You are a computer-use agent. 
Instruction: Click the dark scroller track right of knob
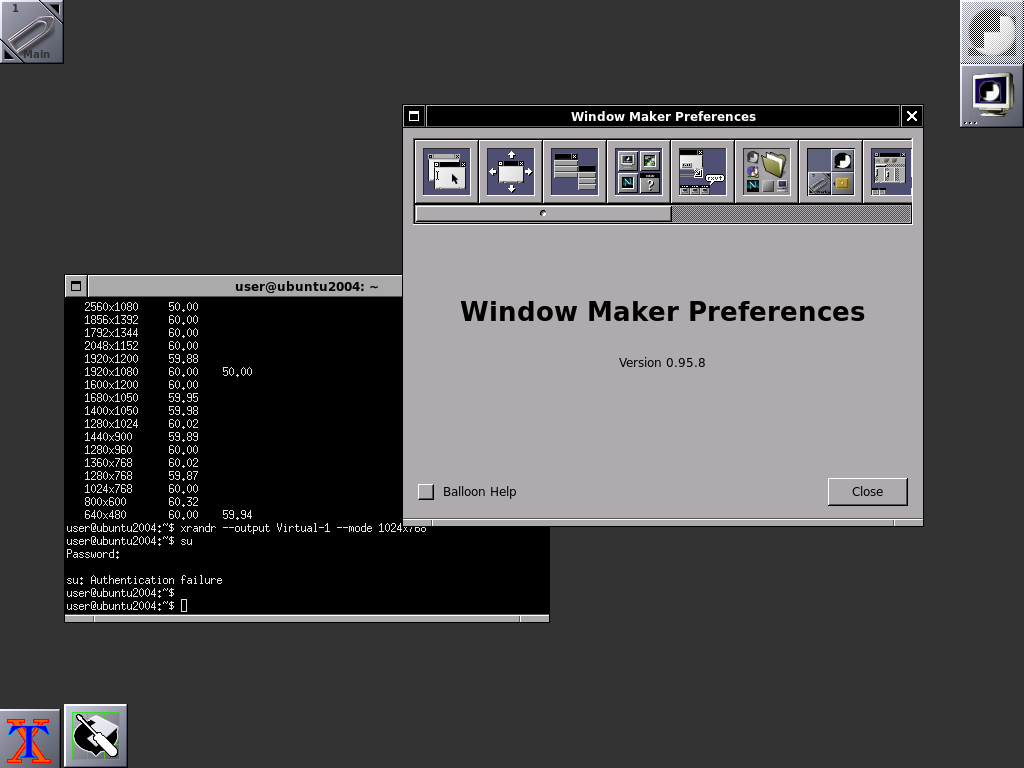(x=791, y=214)
